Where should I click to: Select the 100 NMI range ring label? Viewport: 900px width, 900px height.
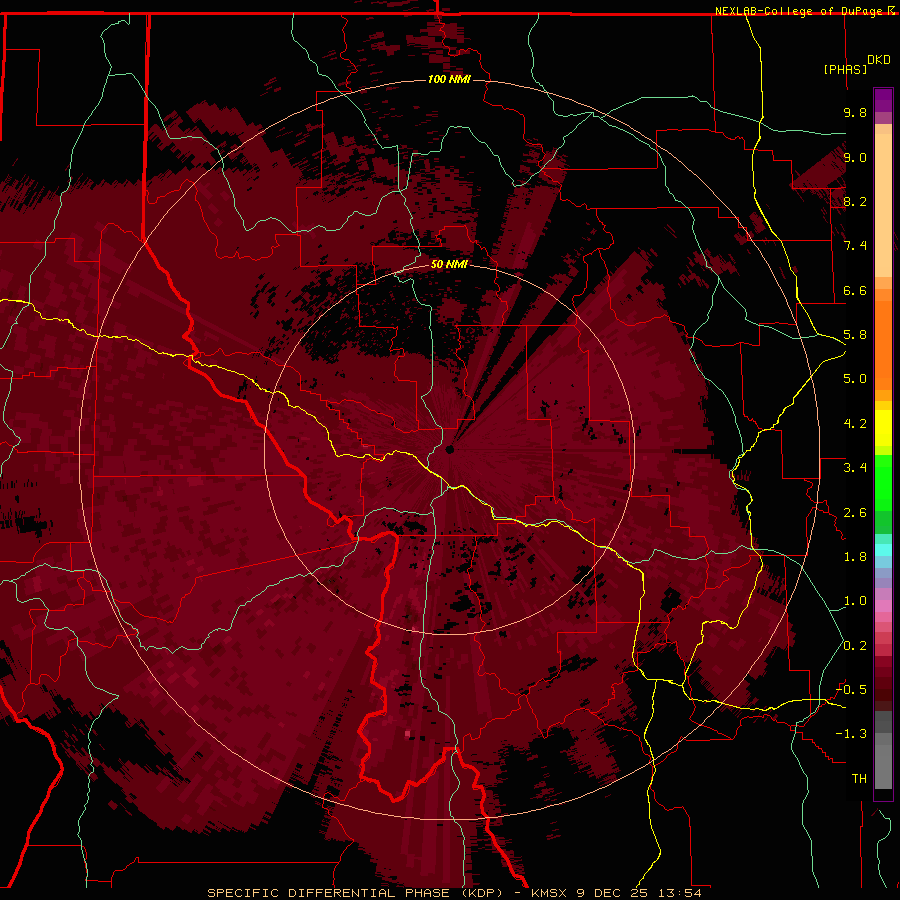(449, 79)
